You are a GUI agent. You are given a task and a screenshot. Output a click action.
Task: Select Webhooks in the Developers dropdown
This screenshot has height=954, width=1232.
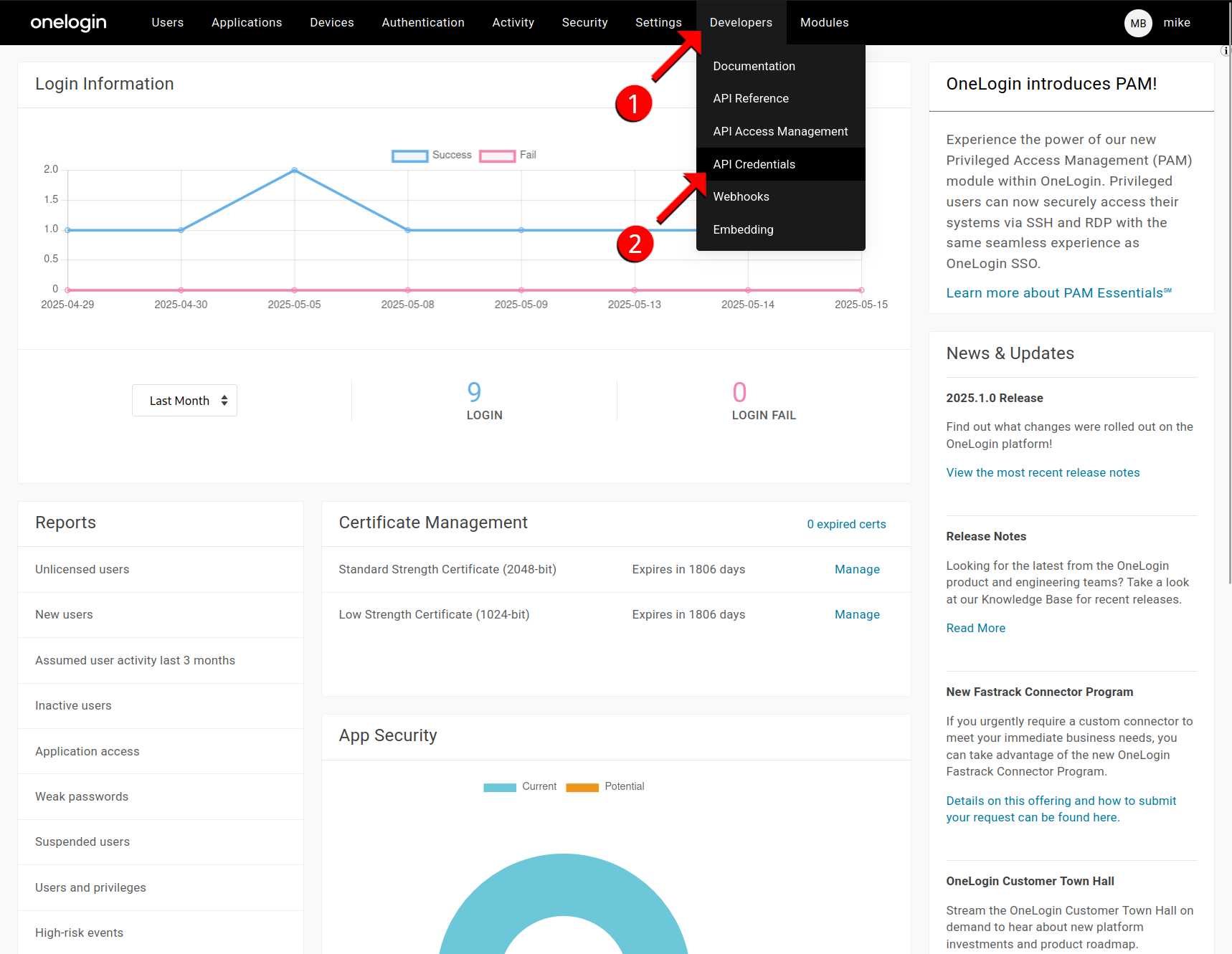[x=741, y=196]
